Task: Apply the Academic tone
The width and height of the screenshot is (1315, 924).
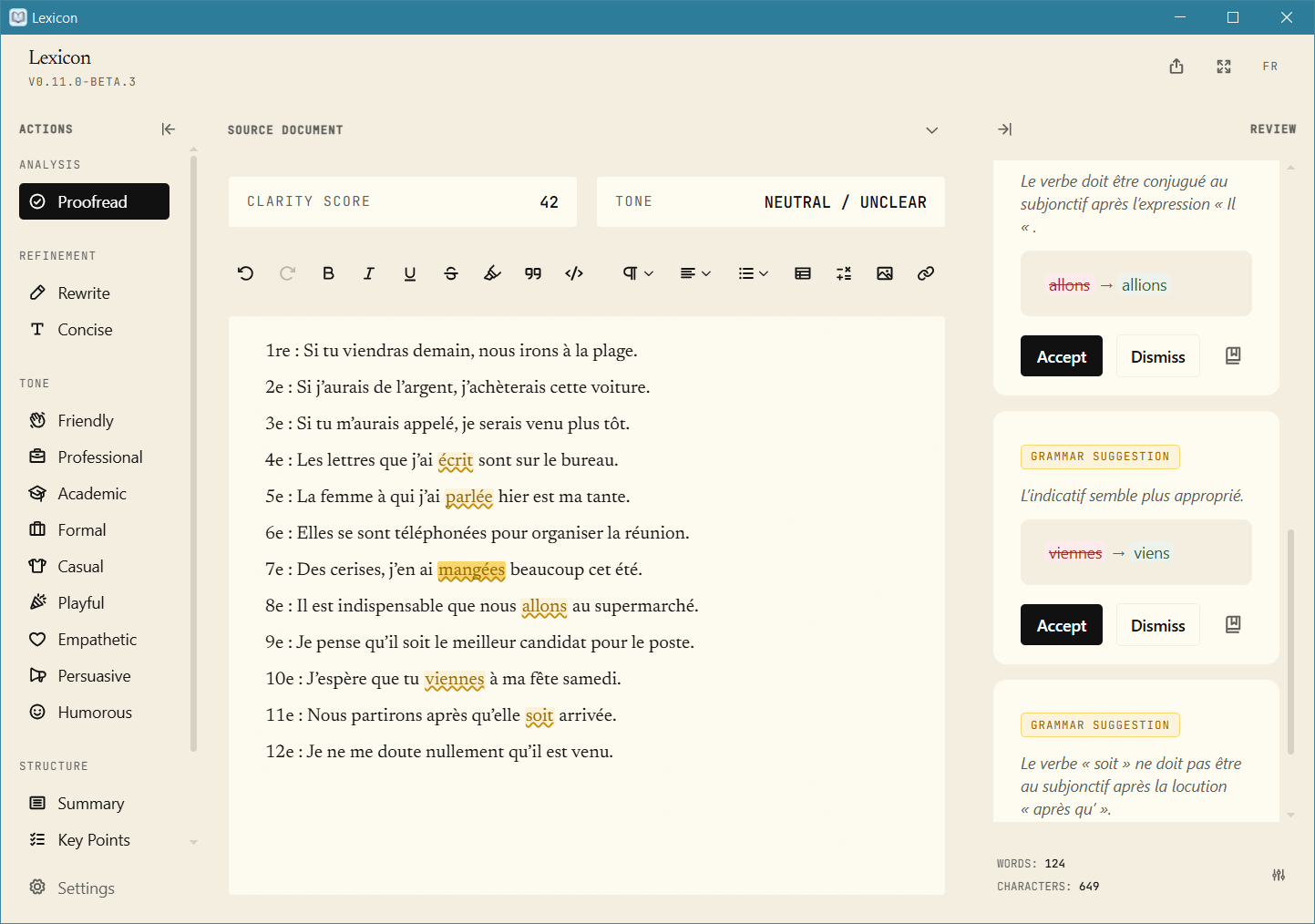Action: [x=94, y=493]
